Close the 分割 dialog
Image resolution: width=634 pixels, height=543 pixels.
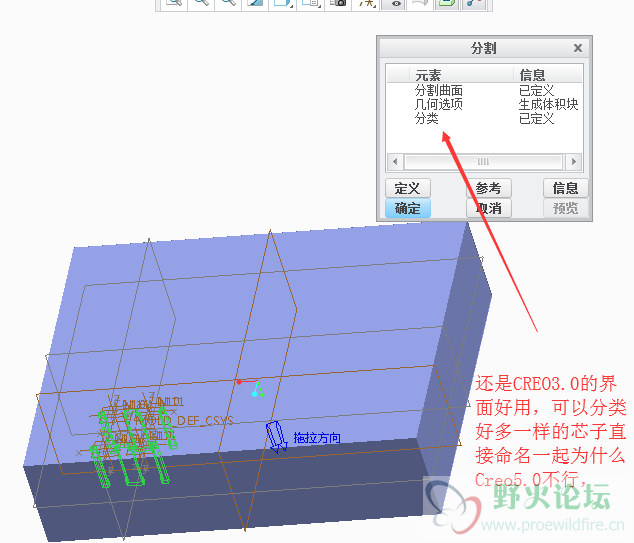click(x=578, y=48)
